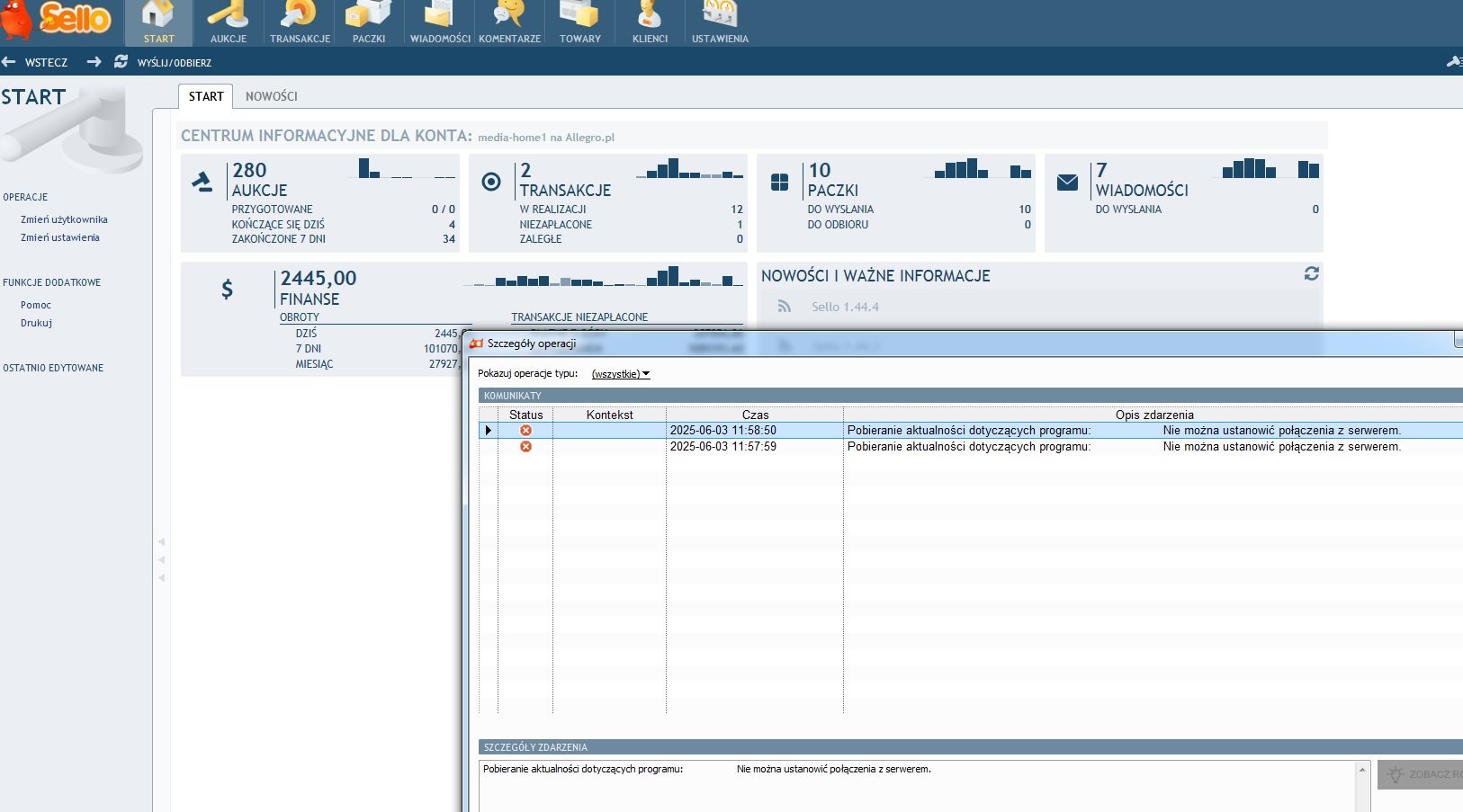Open the Klienci module icon
The width and height of the screenshot is (1463, 812).
click(x=650, y=22)
